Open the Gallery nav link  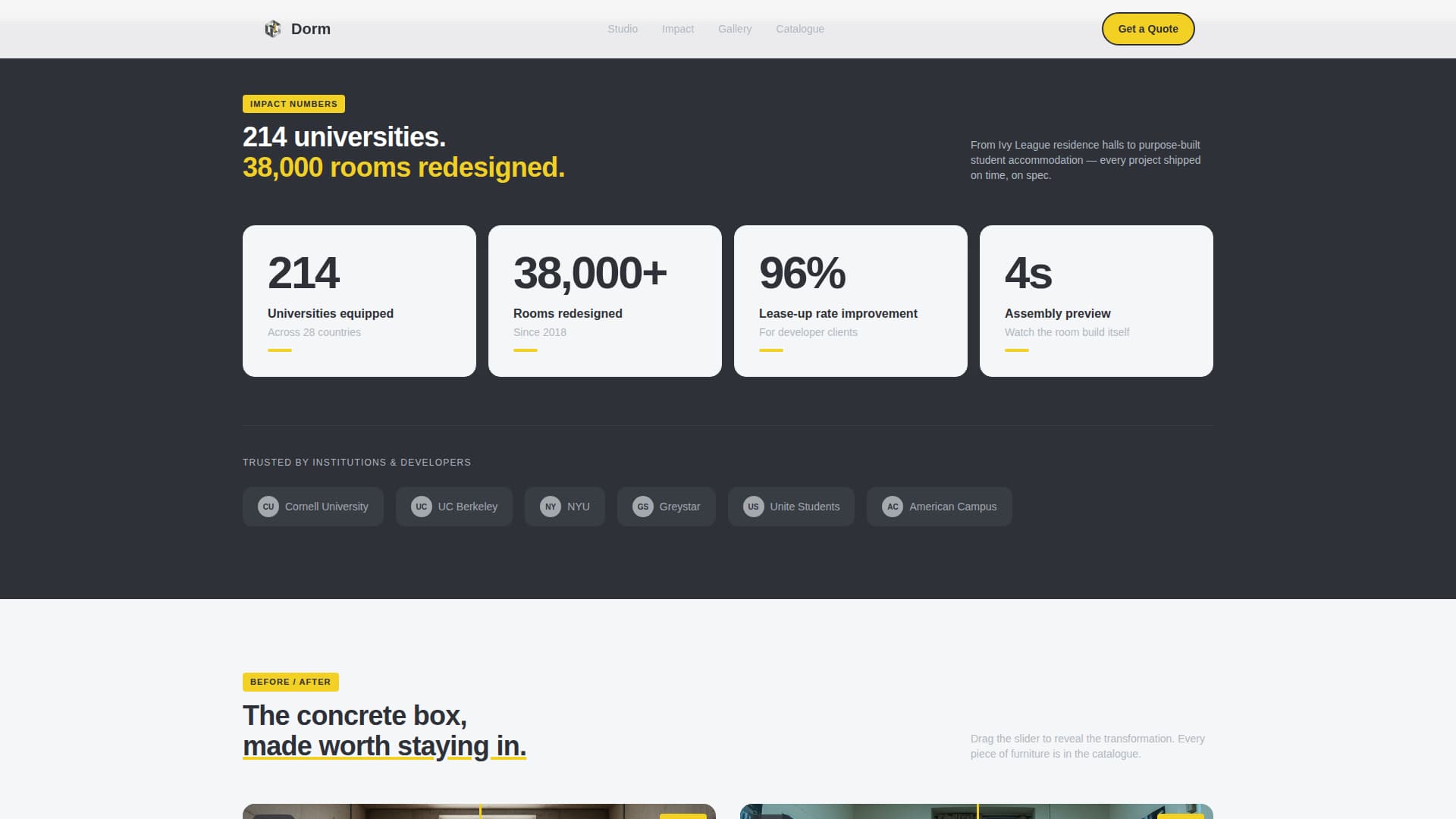(x=734, y=29)
